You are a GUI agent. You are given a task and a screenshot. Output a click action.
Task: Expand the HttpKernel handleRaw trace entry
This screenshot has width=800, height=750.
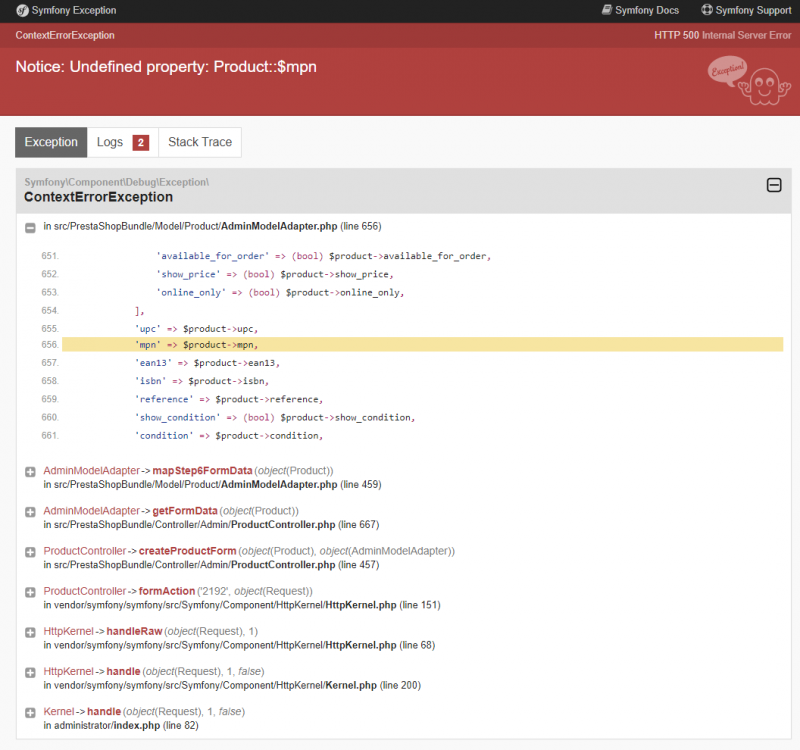point(30,632)
